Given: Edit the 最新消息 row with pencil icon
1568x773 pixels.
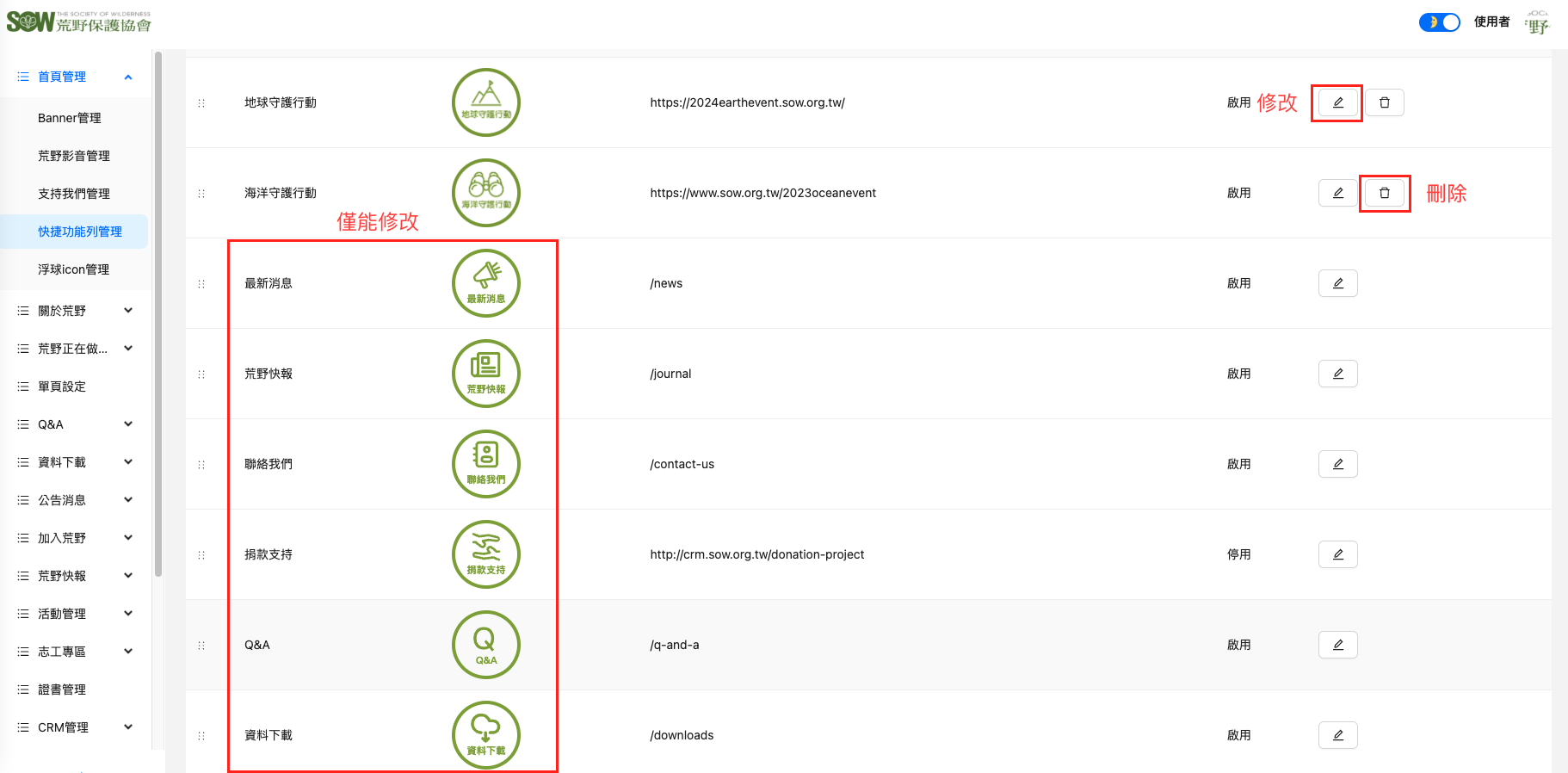Looking at the screenshot, I should coord(1337,283).
